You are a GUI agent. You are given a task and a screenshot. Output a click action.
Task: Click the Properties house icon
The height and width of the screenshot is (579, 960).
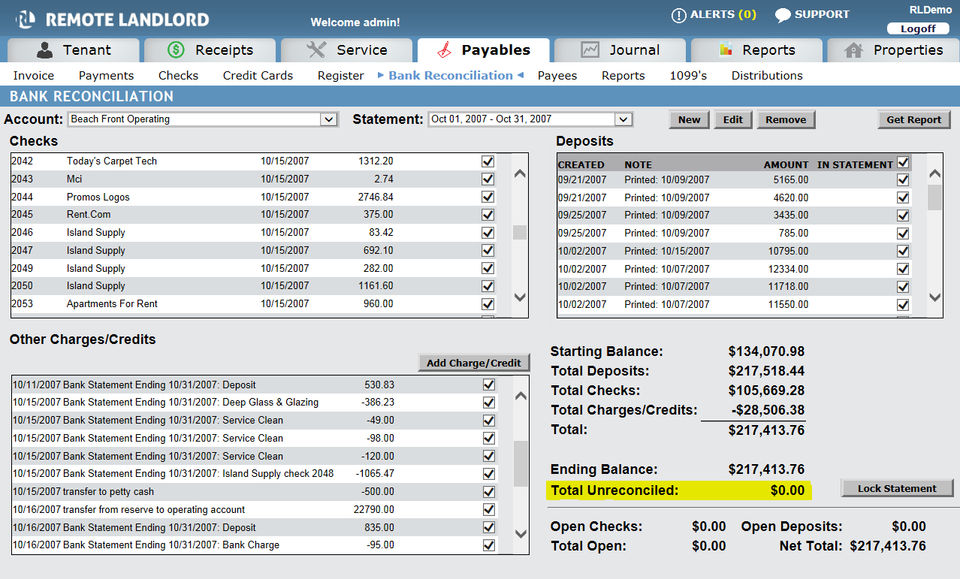(853, 50)
